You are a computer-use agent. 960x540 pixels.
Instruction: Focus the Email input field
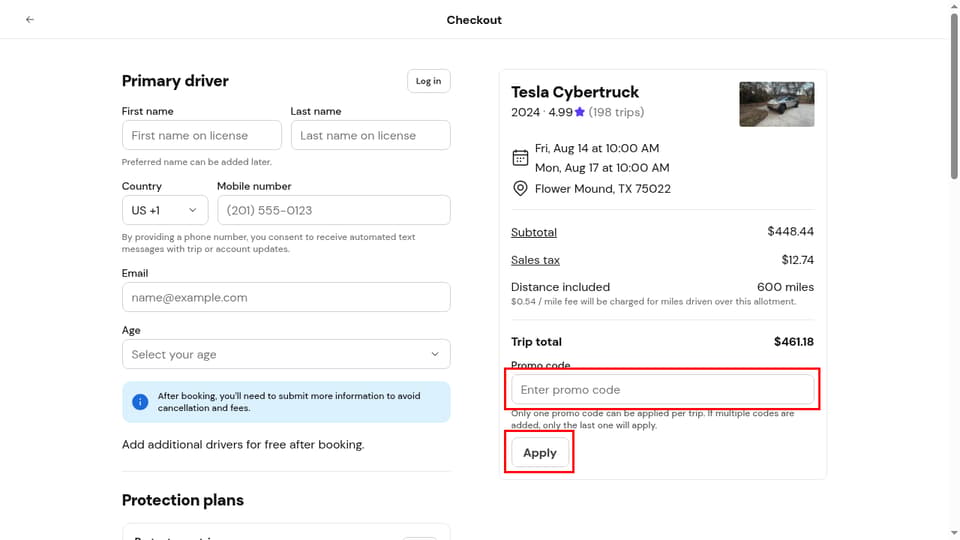(x=286, y=297)
